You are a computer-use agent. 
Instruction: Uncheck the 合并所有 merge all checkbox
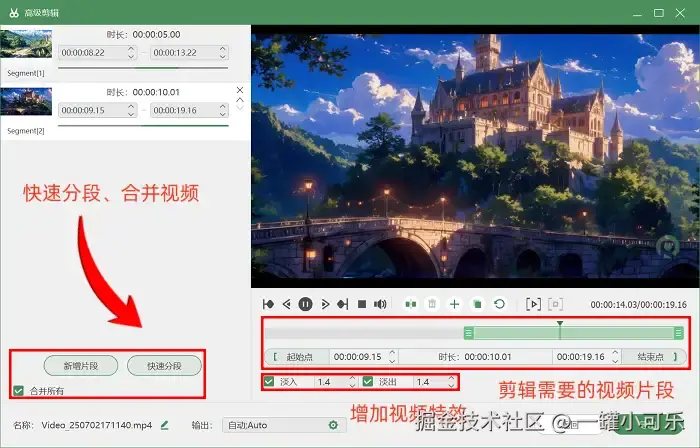pyautogui.click(x=18, y=391)
